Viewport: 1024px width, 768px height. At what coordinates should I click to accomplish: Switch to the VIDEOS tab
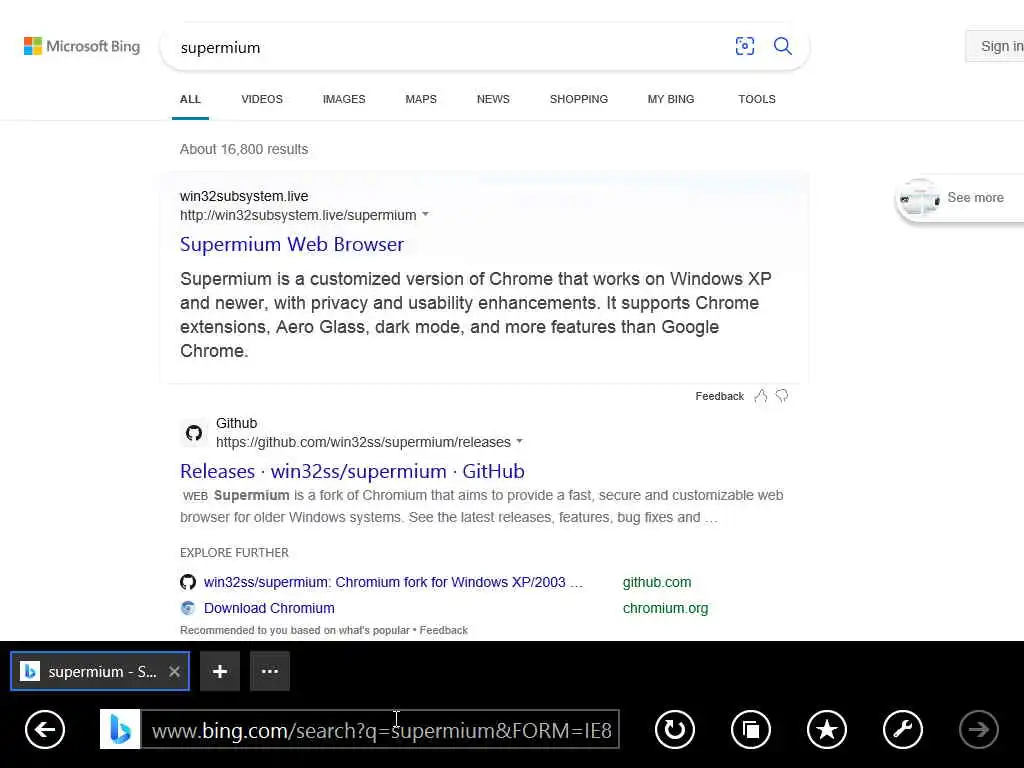[262, 99]
